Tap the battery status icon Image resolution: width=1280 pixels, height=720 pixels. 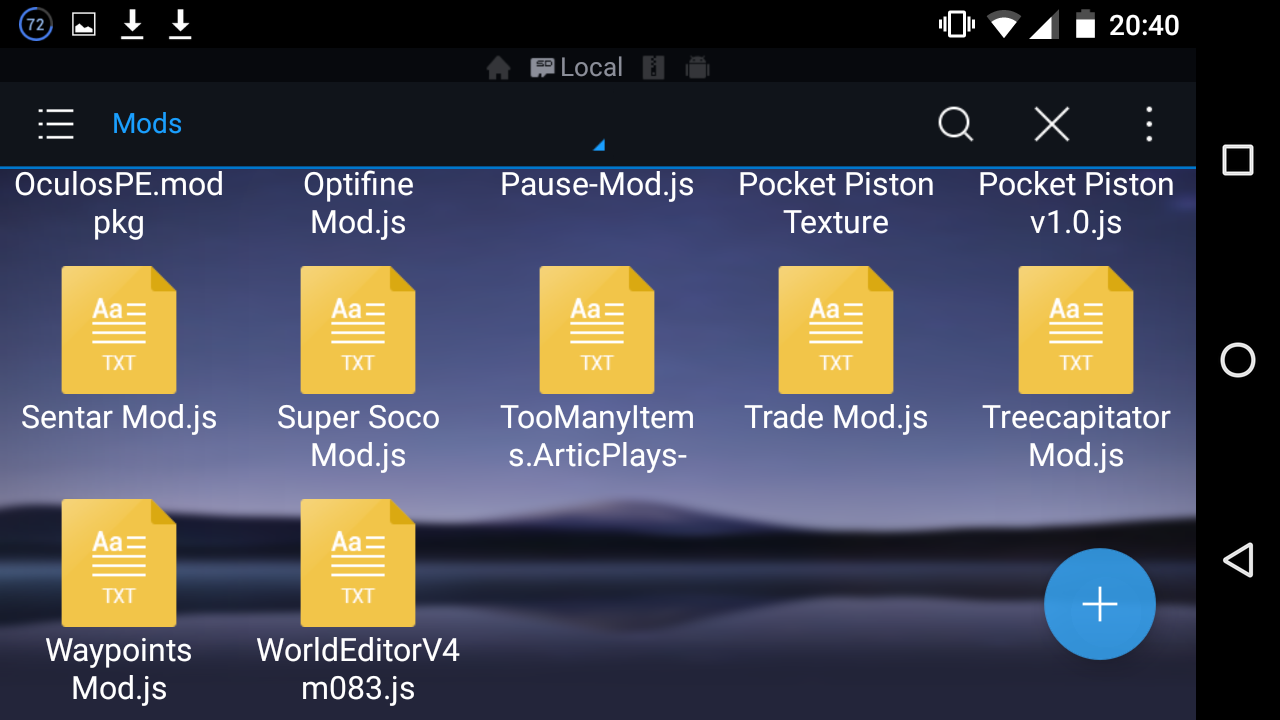1085,24
